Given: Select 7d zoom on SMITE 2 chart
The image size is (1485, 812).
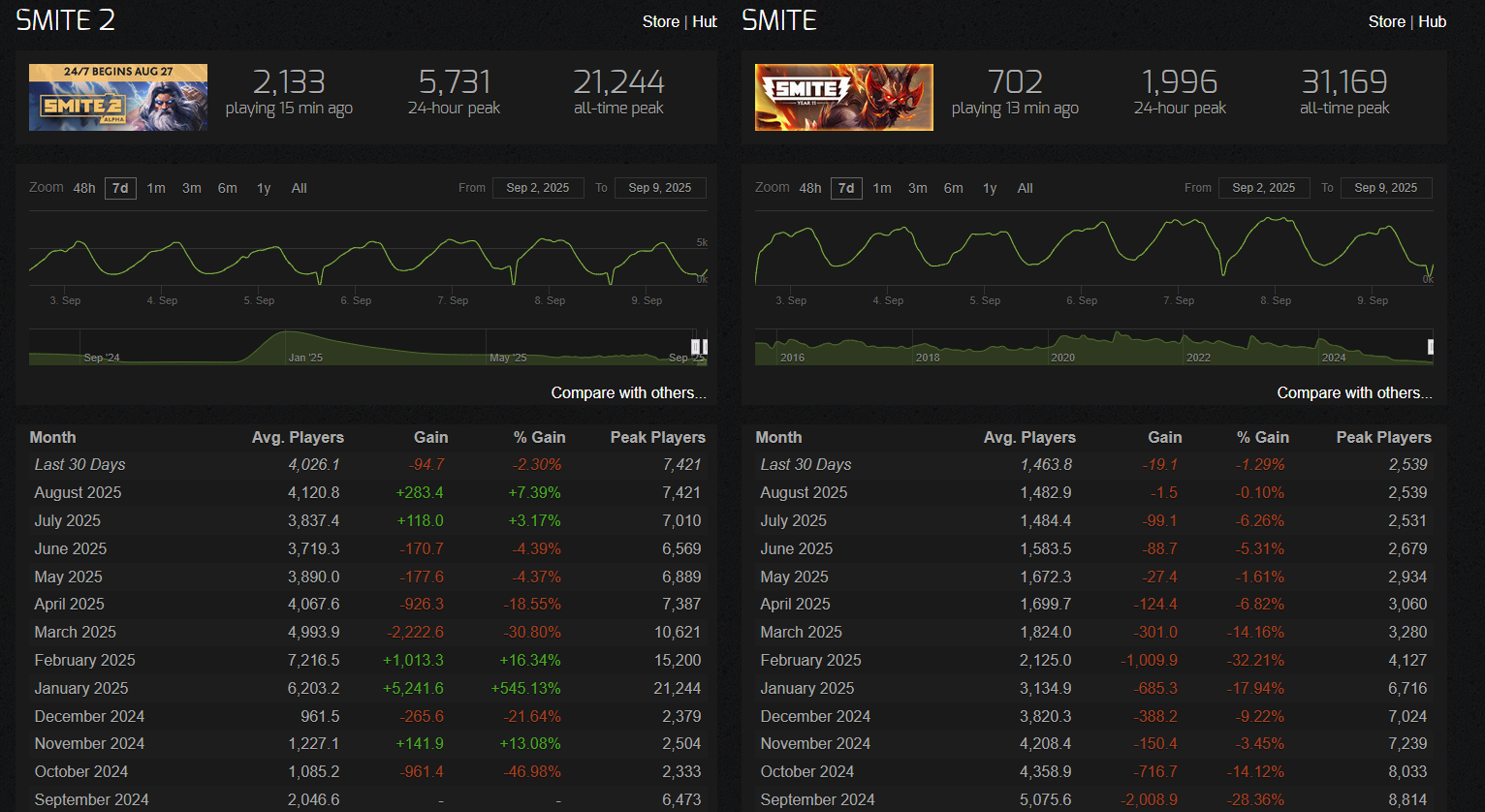Looking at the screenshot, I should 120,188.
